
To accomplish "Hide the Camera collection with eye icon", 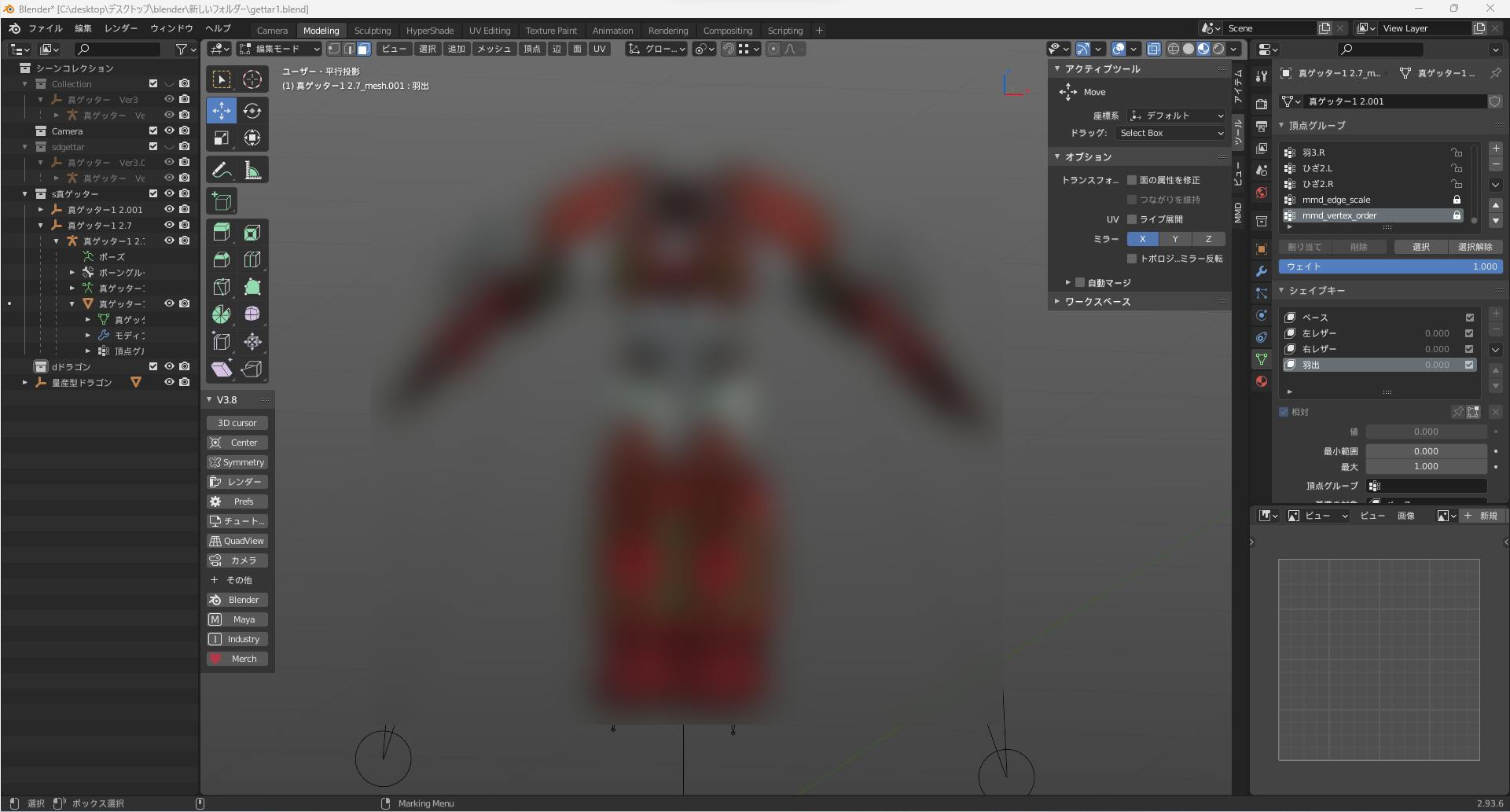I will (x=168, y=130).
